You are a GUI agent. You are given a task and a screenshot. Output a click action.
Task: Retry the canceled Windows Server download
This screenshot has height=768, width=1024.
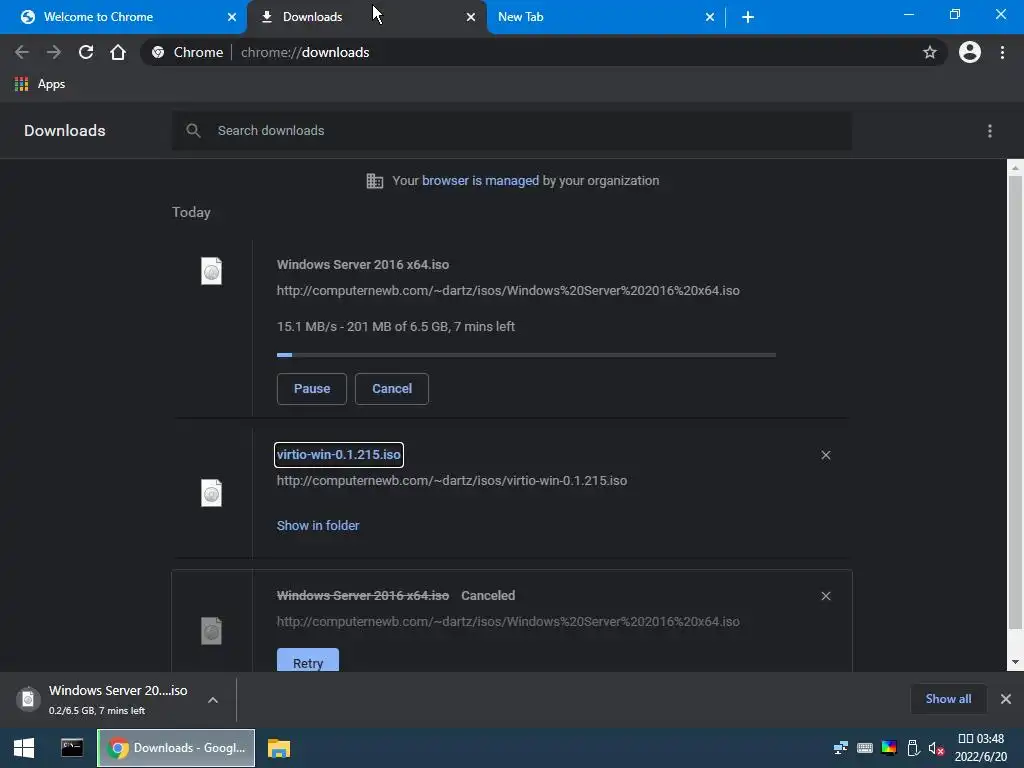(308, 660)
